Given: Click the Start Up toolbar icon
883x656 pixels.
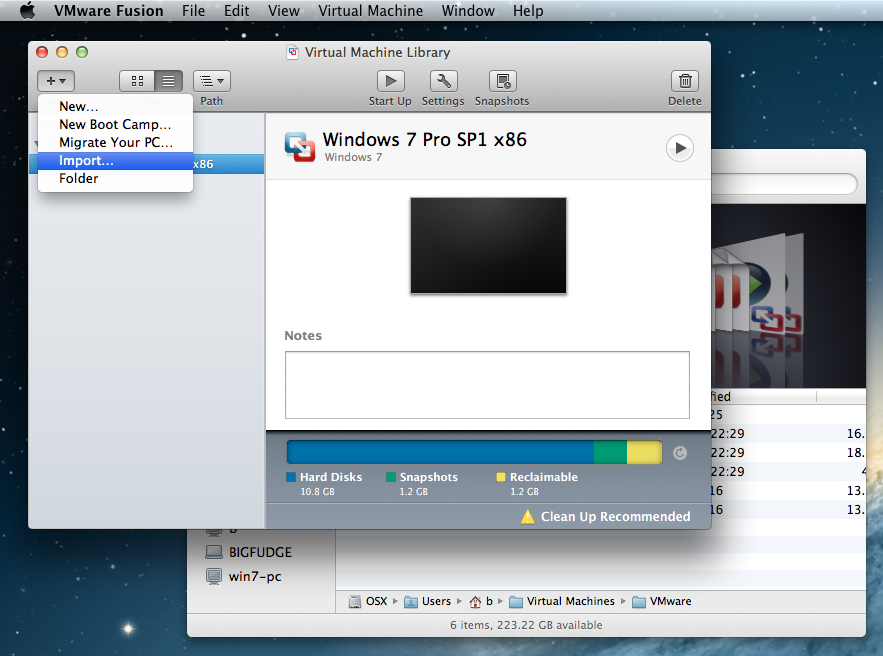Looking at the screenshot, I should [390, 81].
